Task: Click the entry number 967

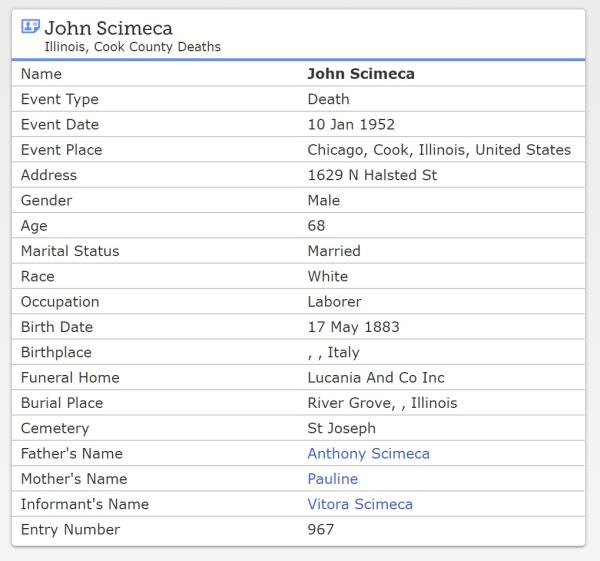Action: coord(321,529)
